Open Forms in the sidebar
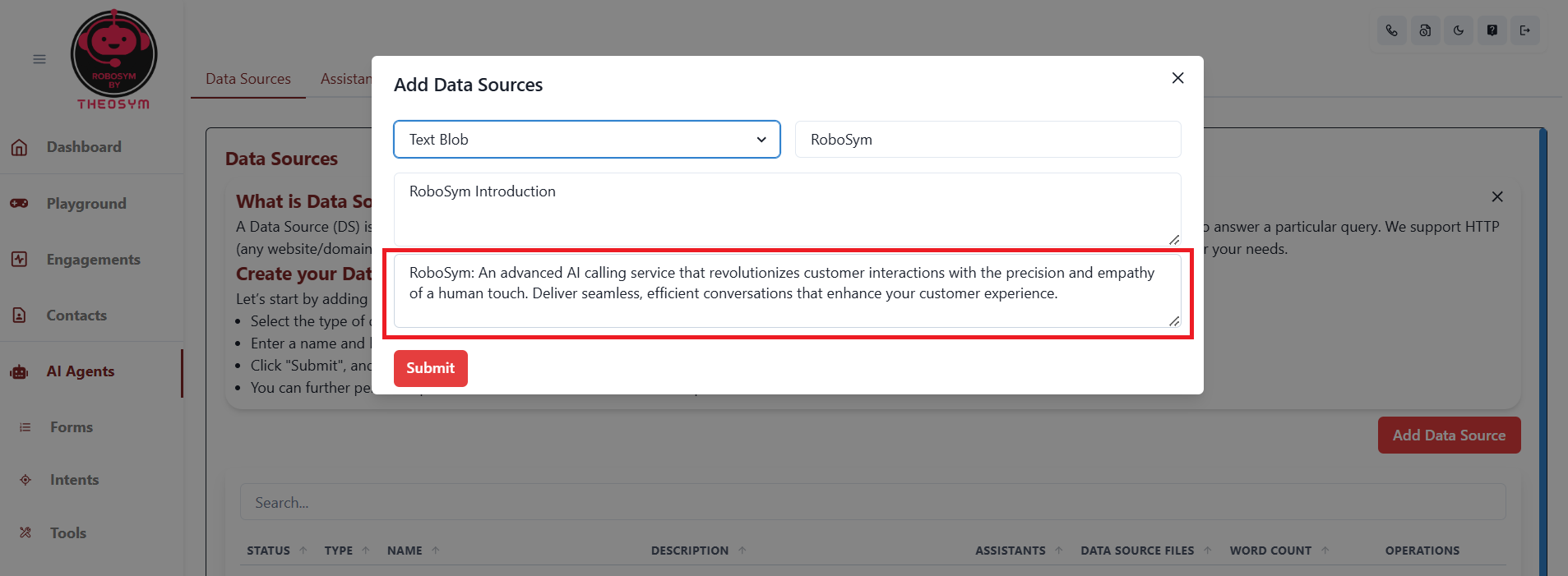The image size is (1568, 576). coord(72,427)
